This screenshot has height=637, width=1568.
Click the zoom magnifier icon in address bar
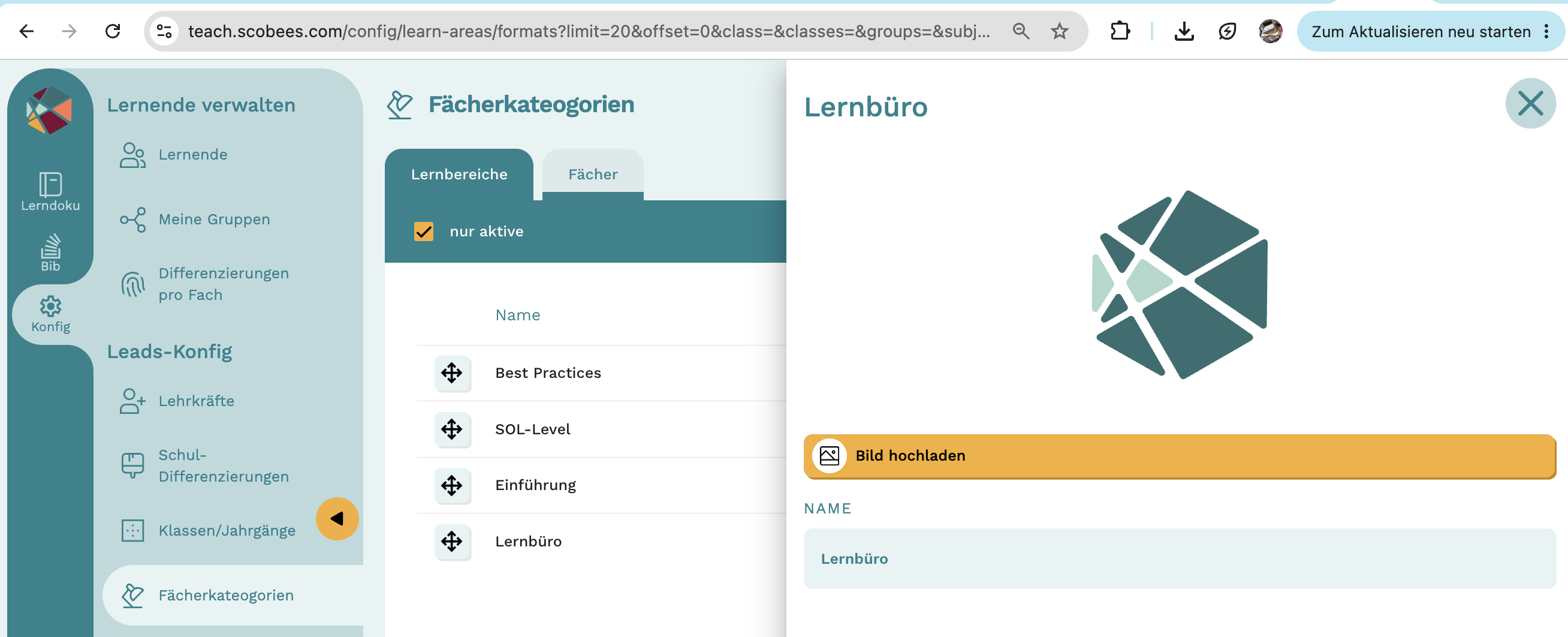coord(1021,31)
